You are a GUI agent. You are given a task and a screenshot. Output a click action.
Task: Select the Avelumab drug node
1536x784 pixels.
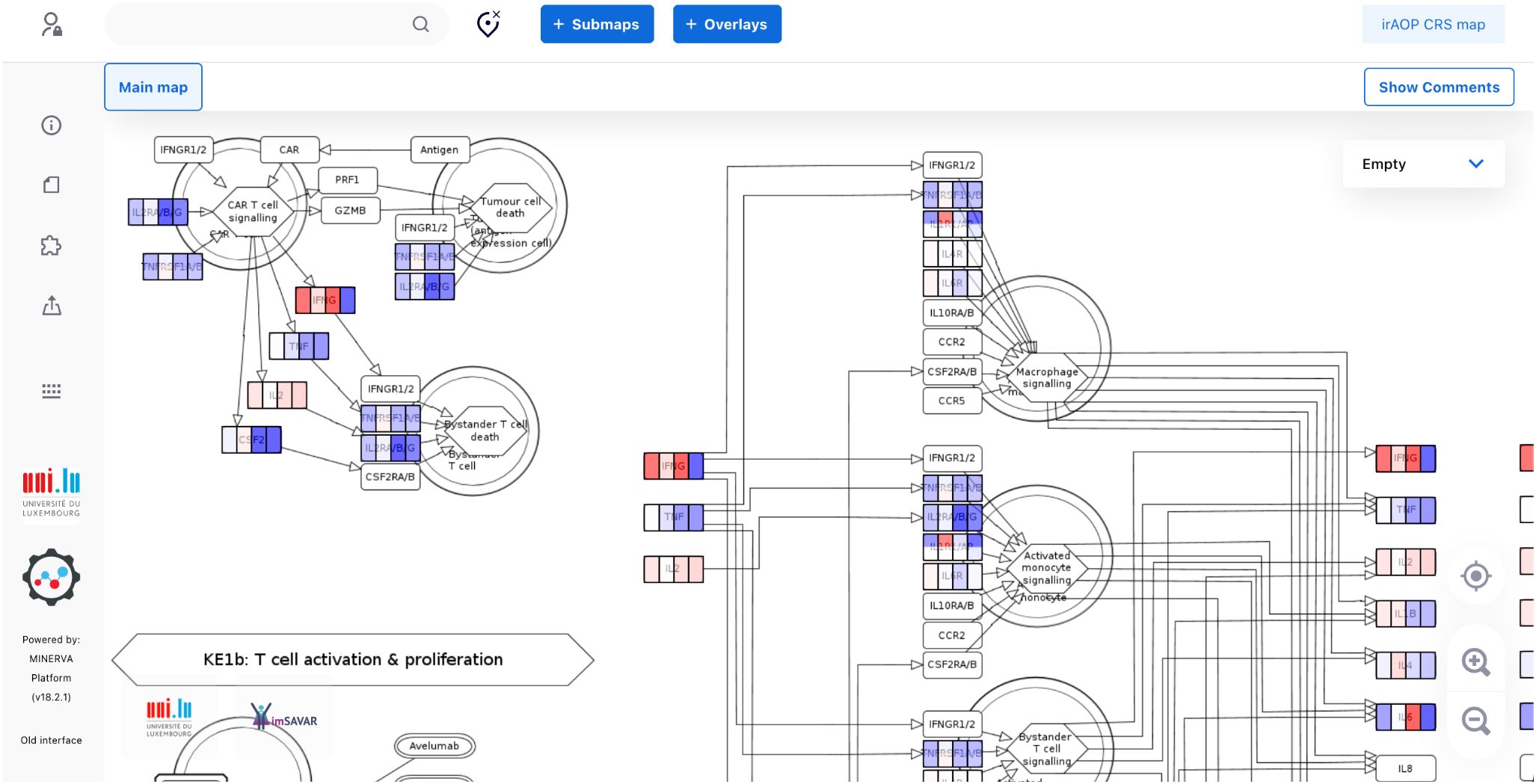tap(434, 746)
